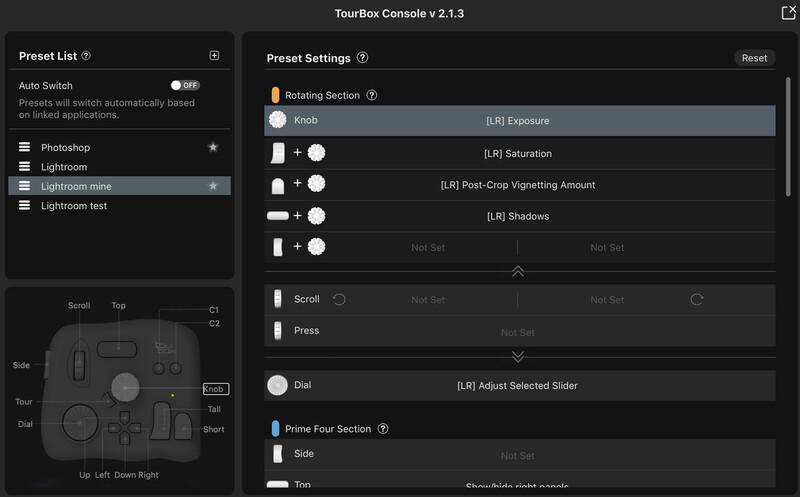Click counterclockwise rotation icon in Scroll row
Viewport: 800px width, 497px height.
click(339, 299)
